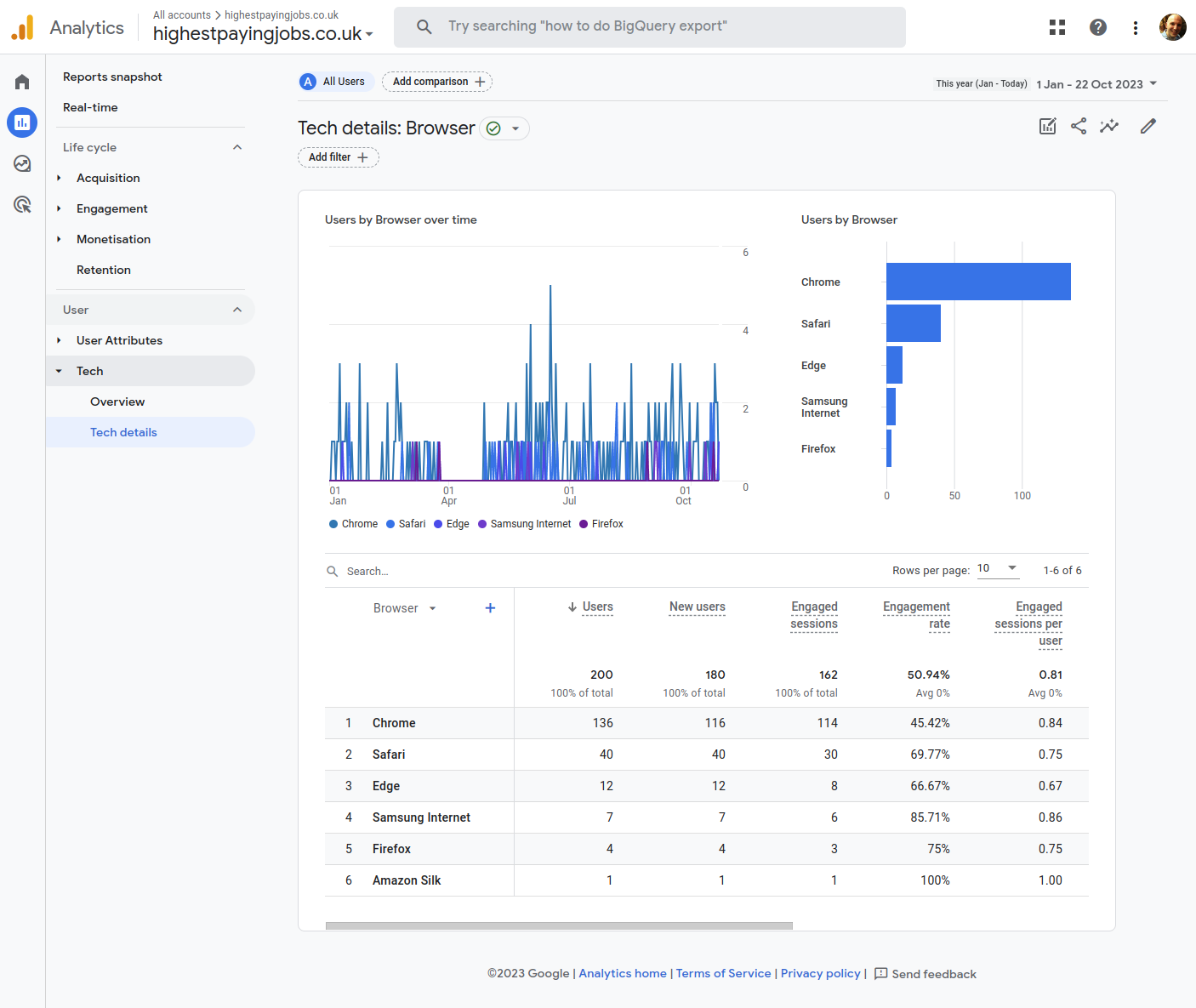Screen dimensions: 1196x1008
Task: Open the Advertising icon in left rail
Action: 22,204
